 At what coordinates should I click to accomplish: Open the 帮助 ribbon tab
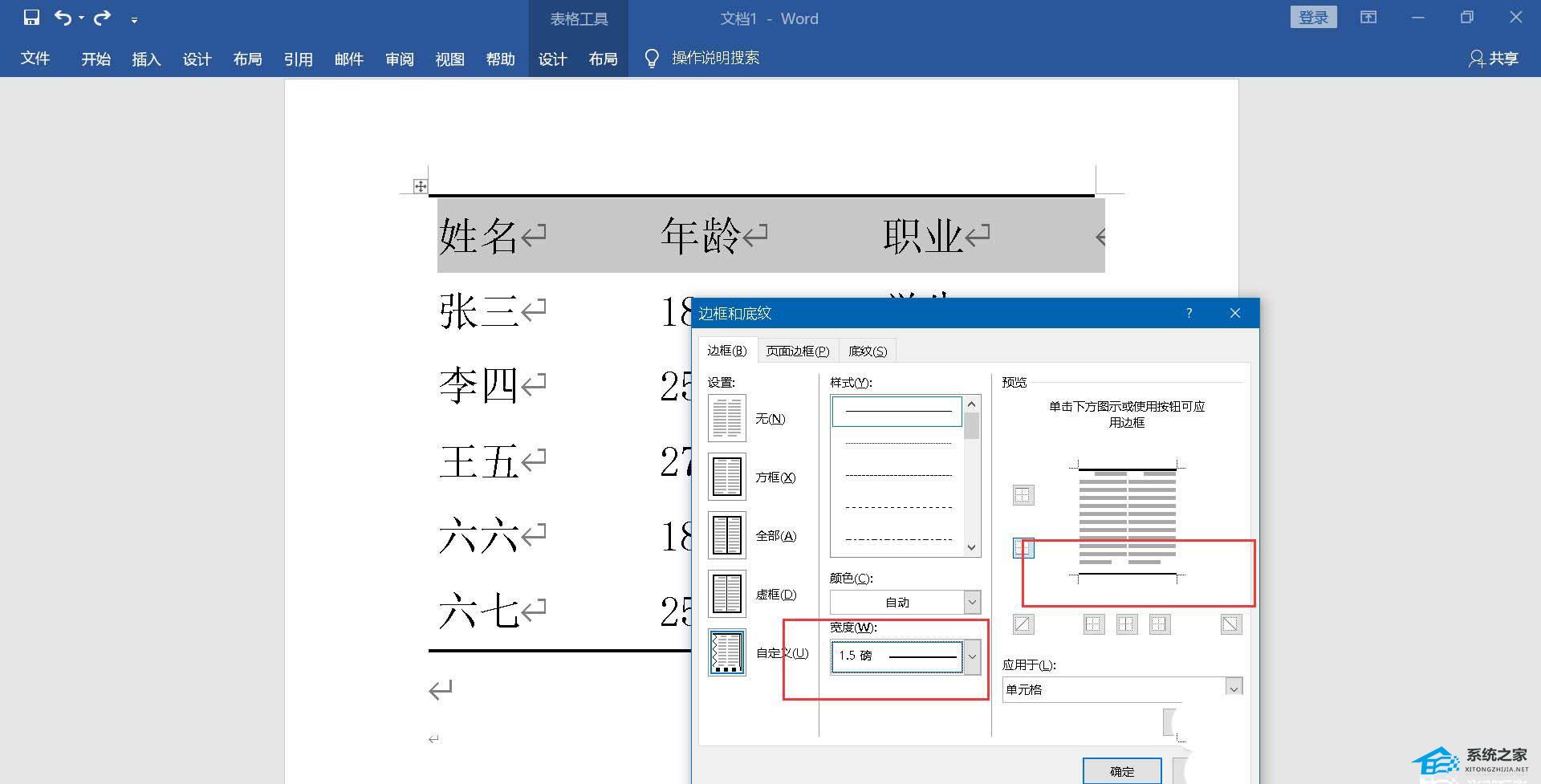point(500,59)
